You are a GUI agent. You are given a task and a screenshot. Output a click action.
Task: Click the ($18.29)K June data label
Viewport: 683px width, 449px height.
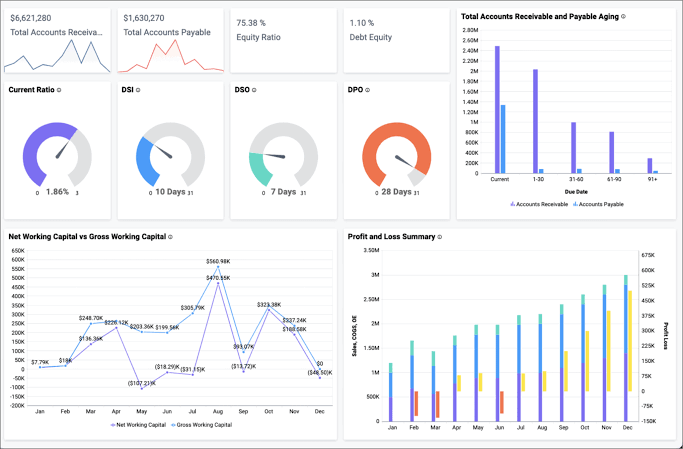[167, 367]
